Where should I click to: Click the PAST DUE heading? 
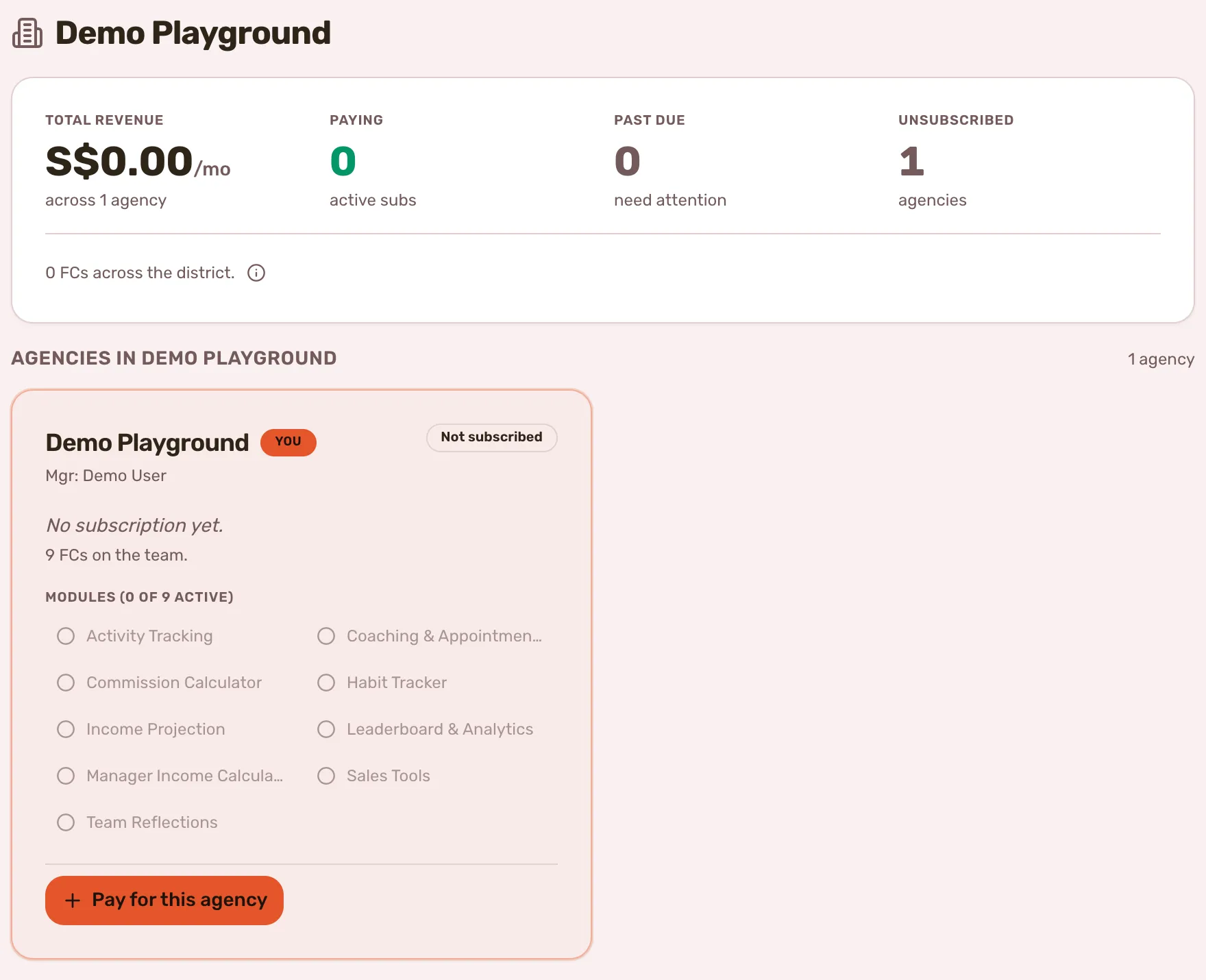[x=650, y=120]
